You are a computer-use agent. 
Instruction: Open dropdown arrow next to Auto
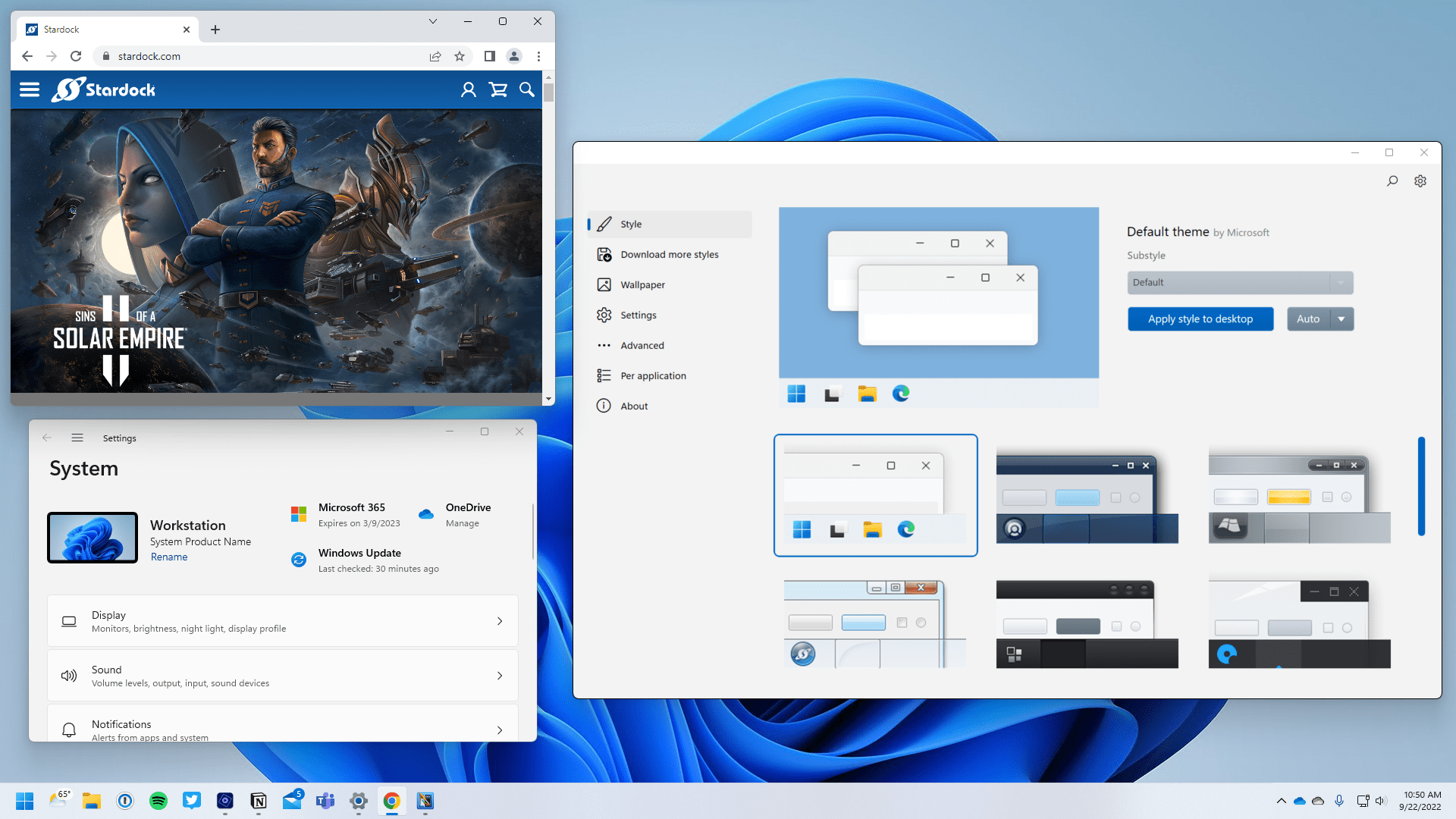[x=1341, y=319]
